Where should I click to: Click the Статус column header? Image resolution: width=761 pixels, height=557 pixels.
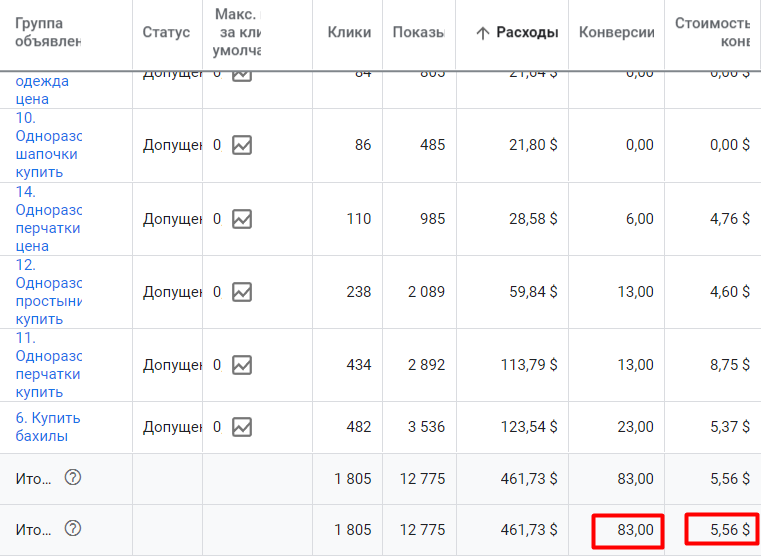coord(166,32)
